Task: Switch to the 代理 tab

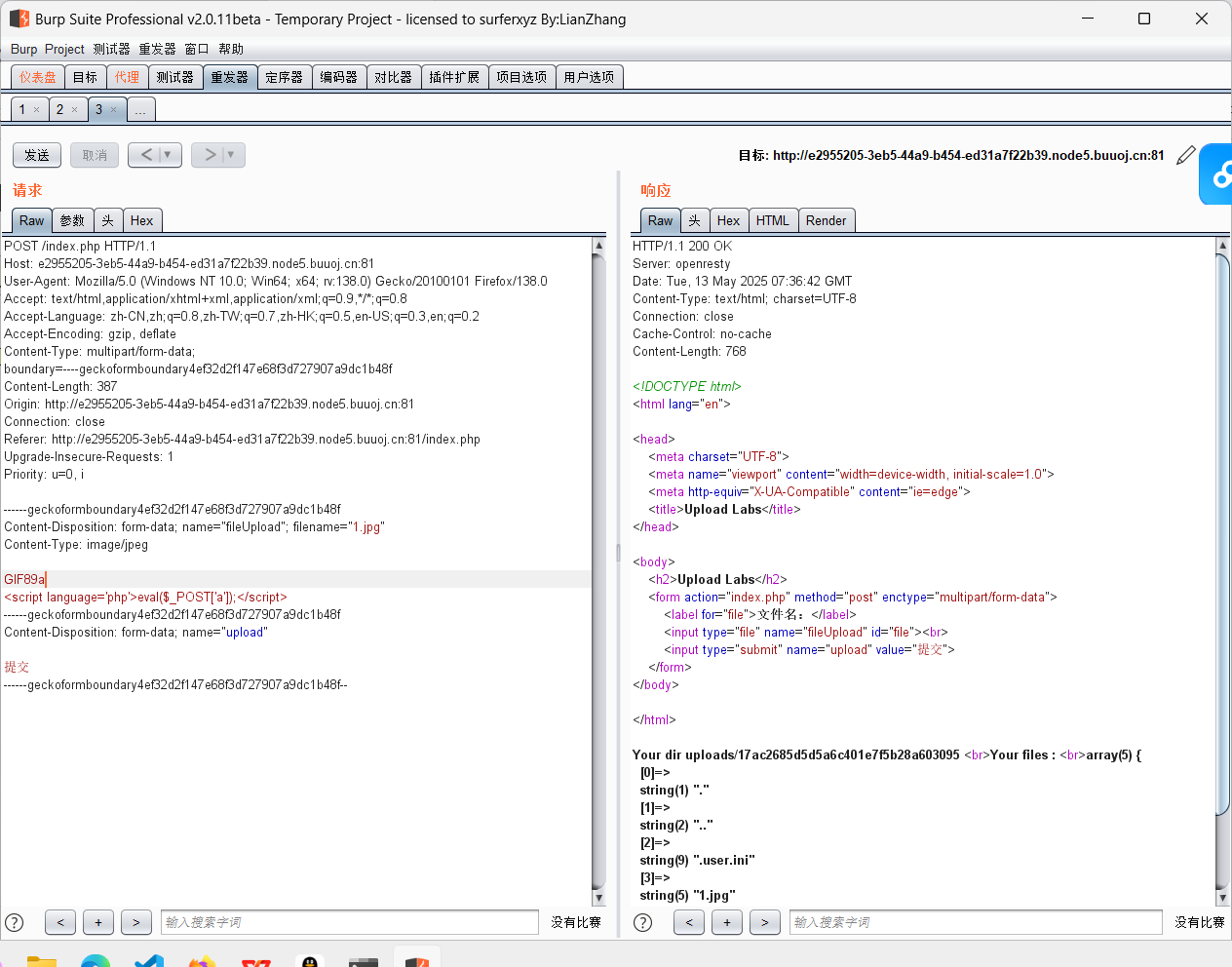Action: point(127,77)
